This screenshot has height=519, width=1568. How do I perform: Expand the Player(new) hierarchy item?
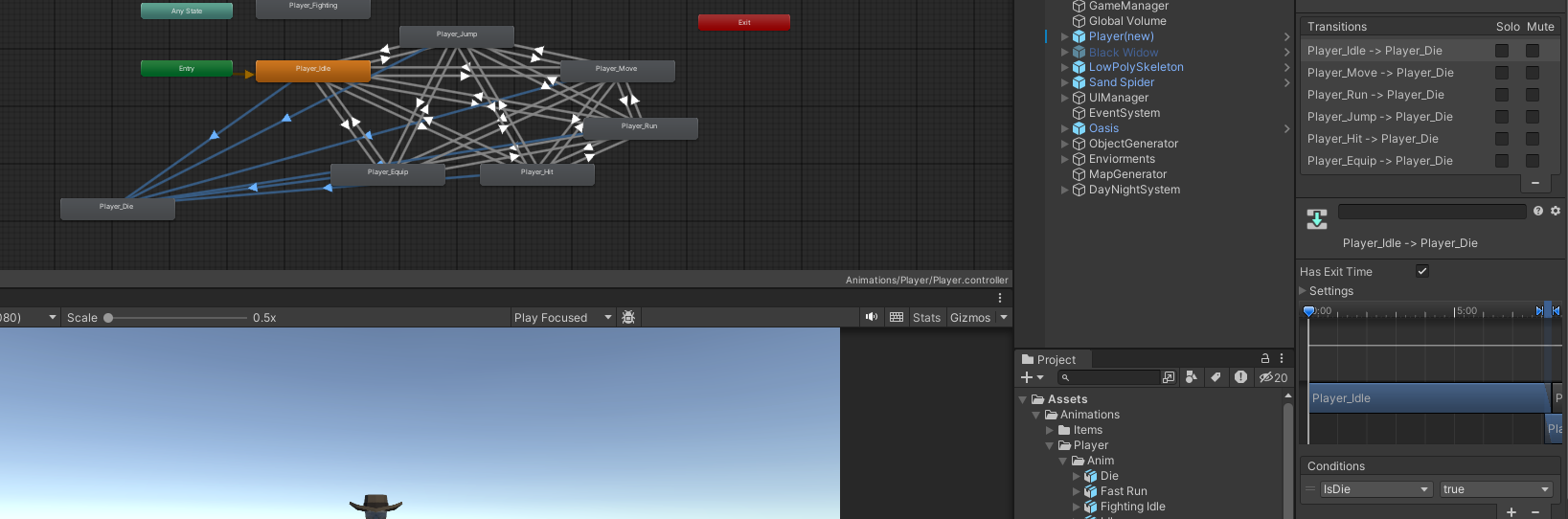[x=1064, y=36]
